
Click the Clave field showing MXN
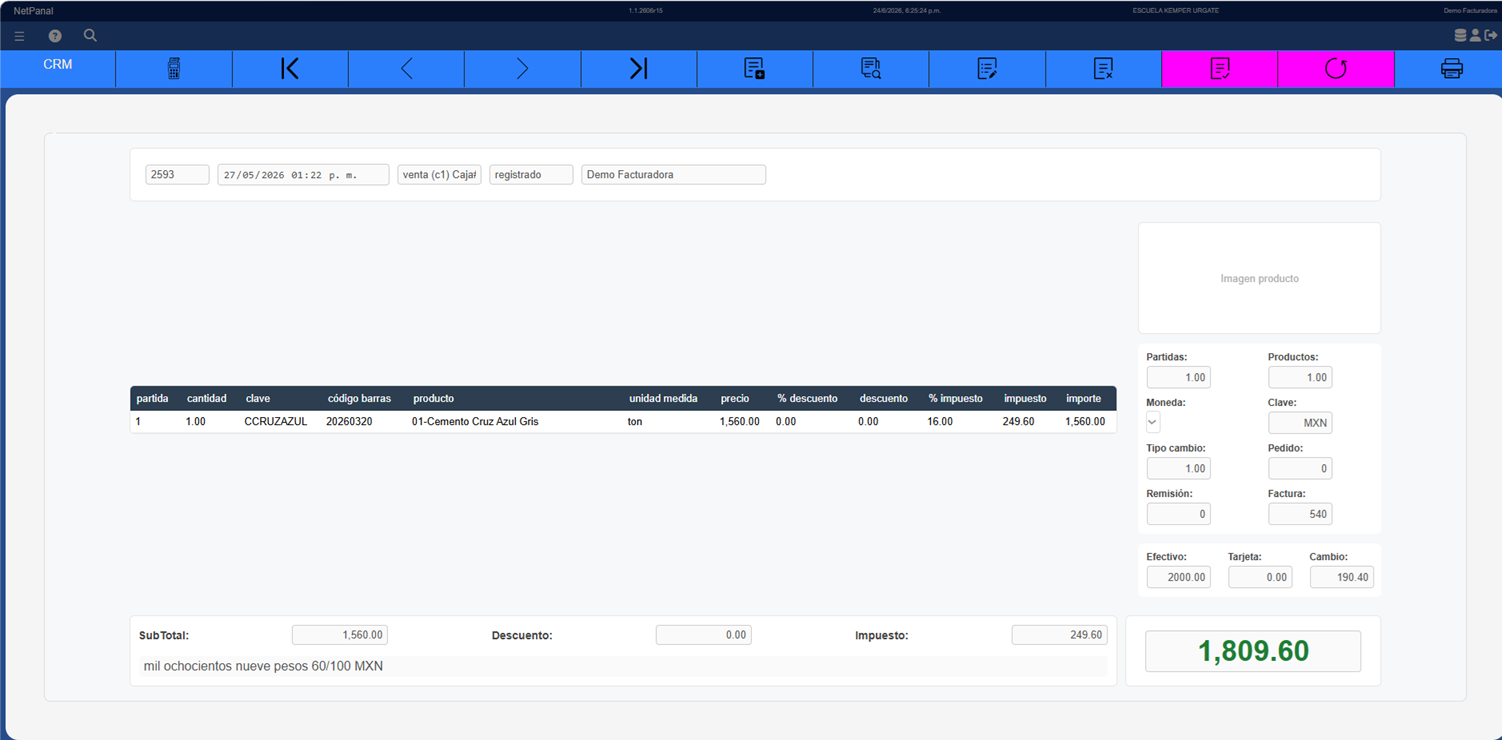[1300, 423]
